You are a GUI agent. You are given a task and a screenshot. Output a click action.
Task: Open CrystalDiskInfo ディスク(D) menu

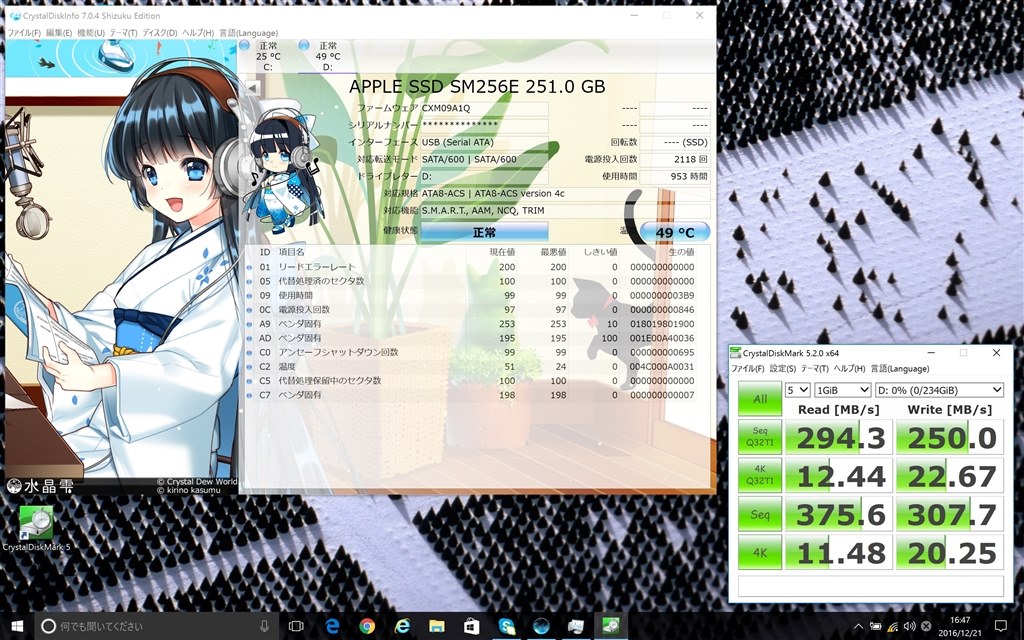[x=159, y=33]
